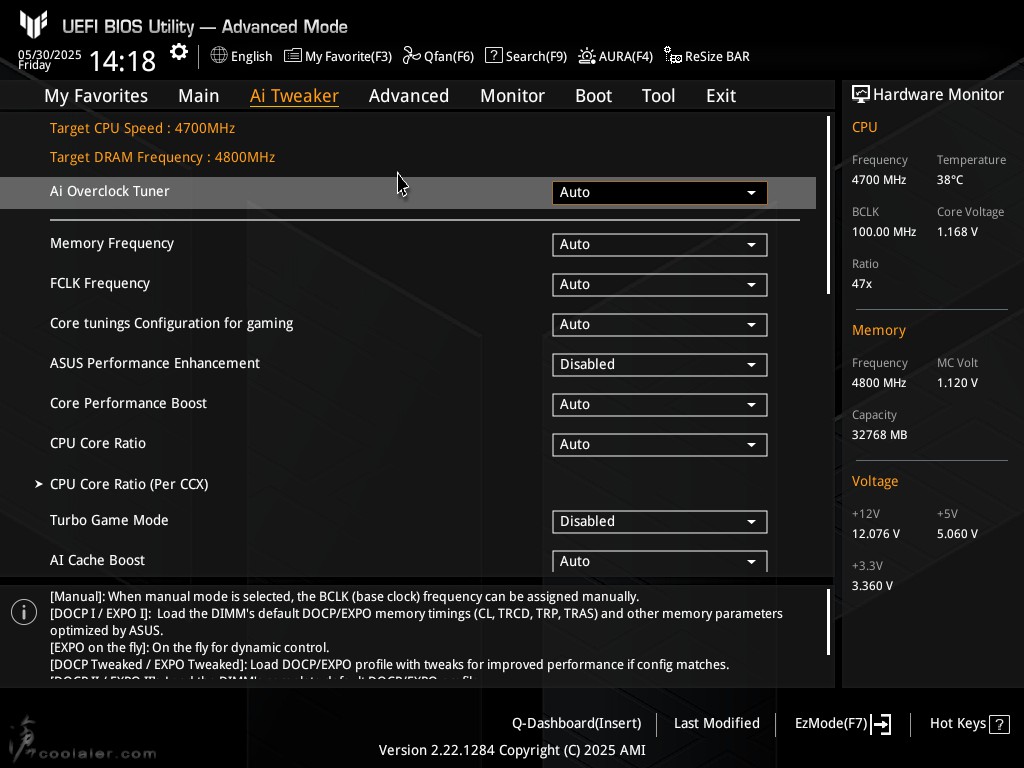Open AI Cache Boost dropdown

(660, 561)
